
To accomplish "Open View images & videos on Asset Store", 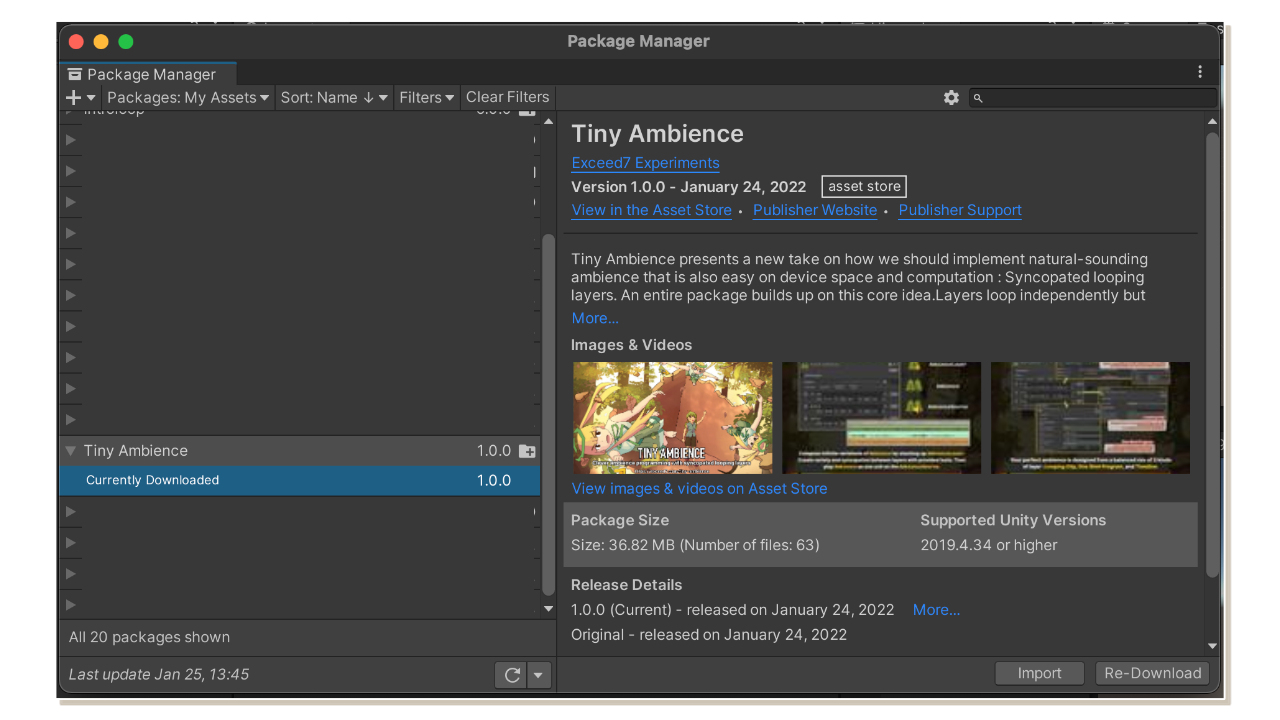I will point(699,488).
